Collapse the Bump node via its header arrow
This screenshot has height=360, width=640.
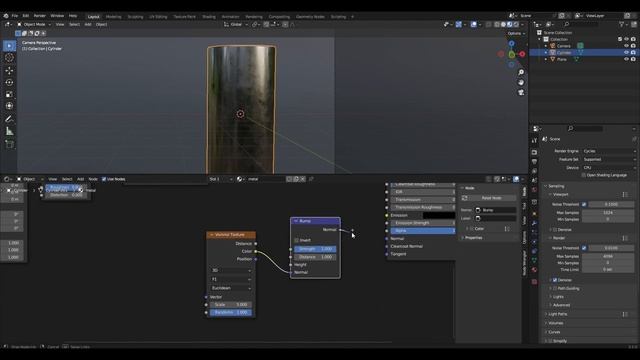[296, 221]
